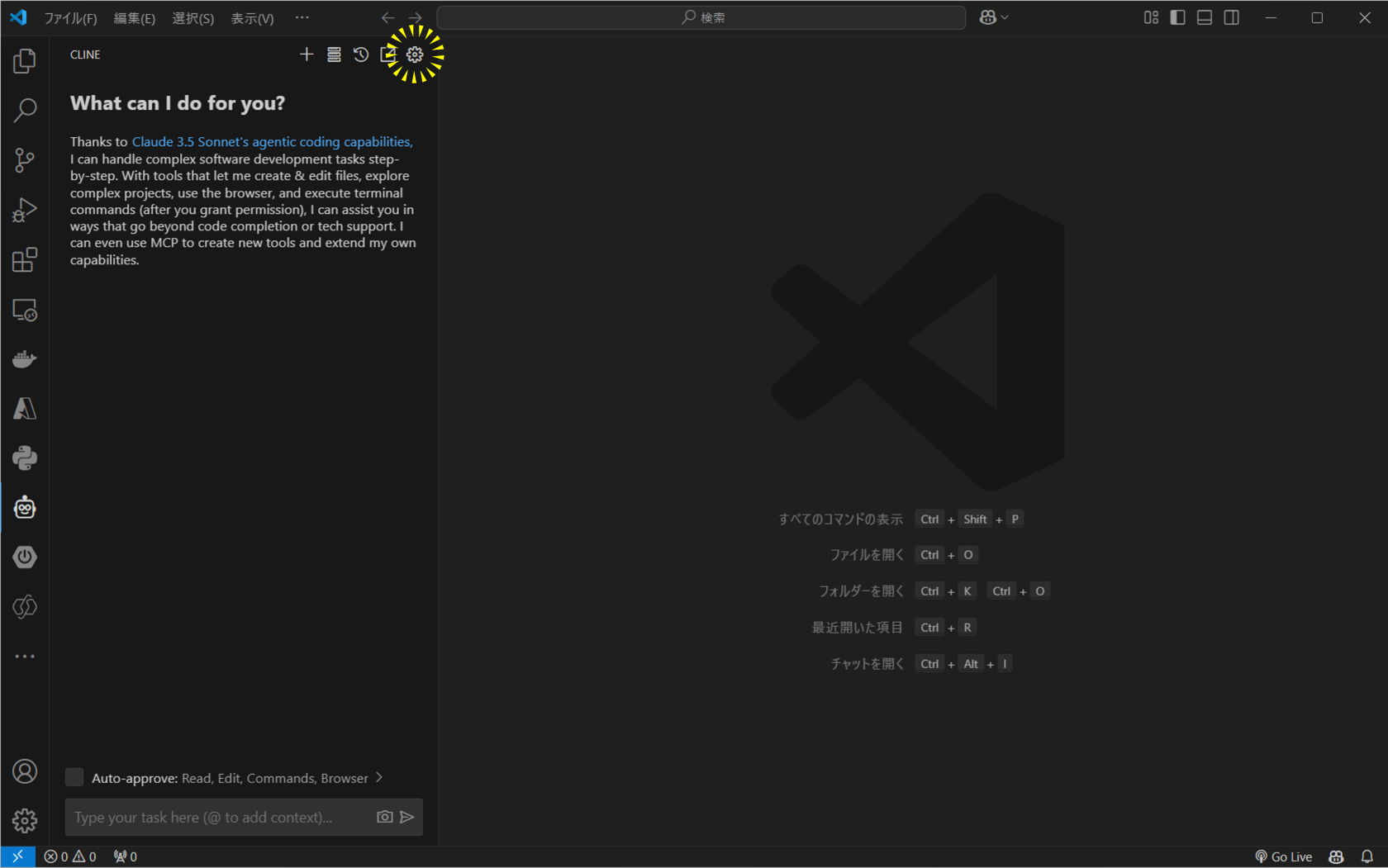The width and height of the screenshot is (1388, 868).
Task: Open Cline settings gear in panel header
Action: point(415,55)
